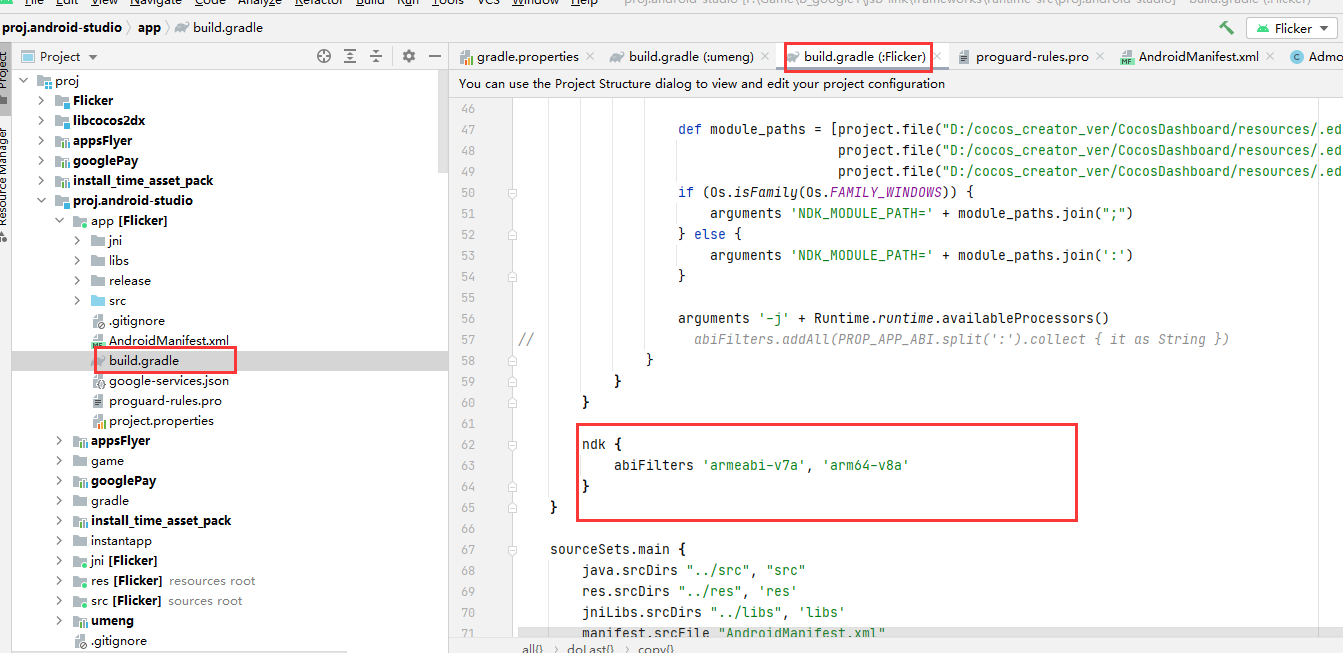1343x653 pixels.
Task: Close the AndroidManifest.xml tab
Action: point(1270,57)
